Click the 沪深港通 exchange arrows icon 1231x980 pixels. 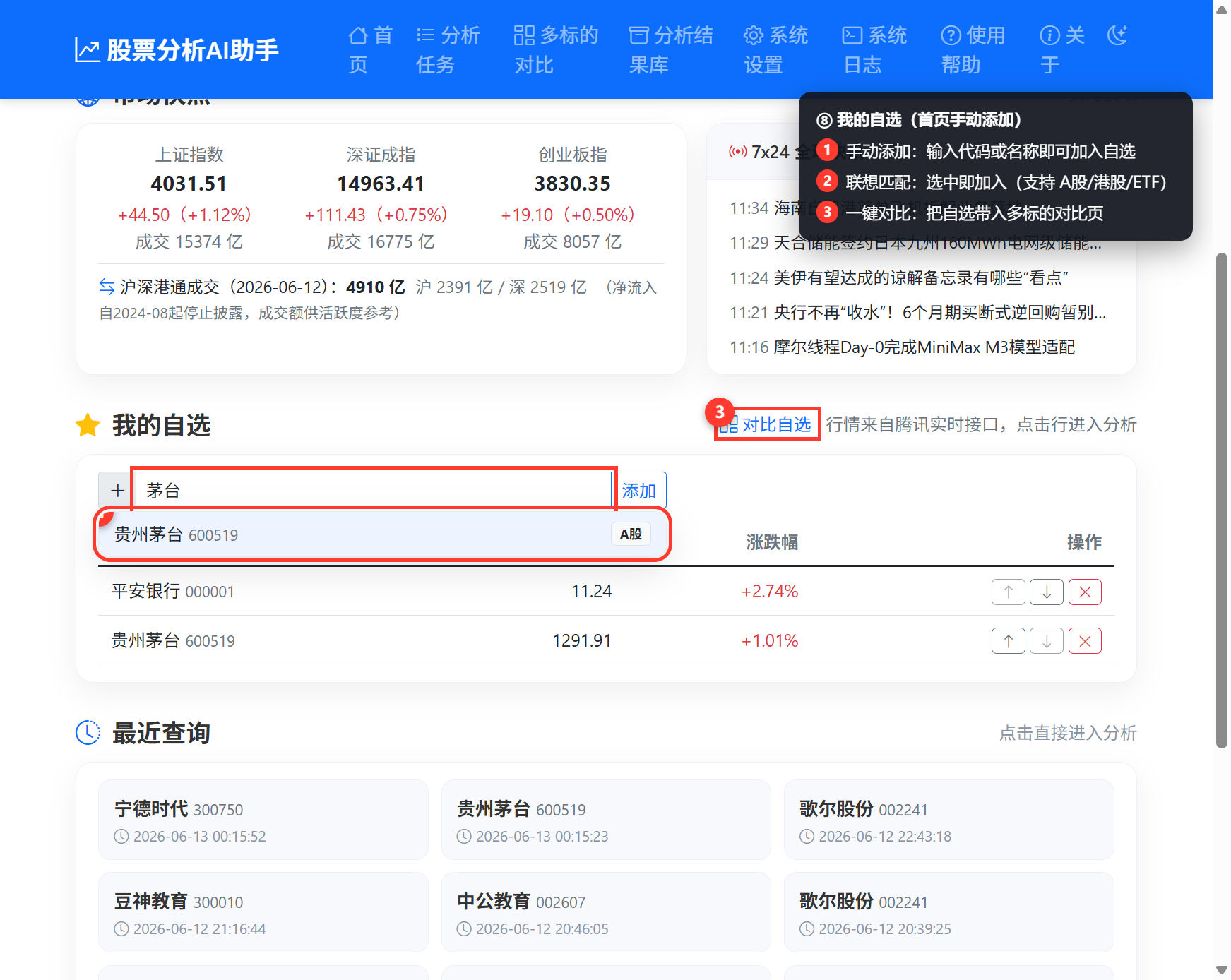[107, 286]
